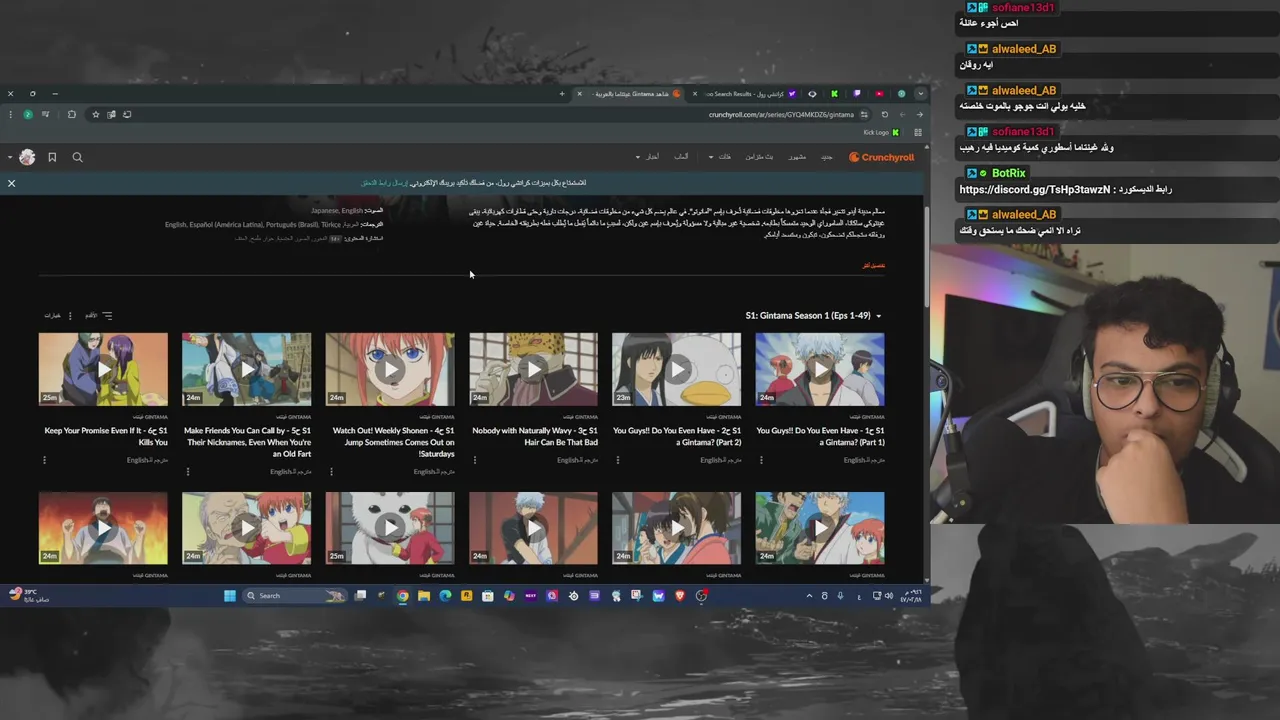Open Keep Your Promise Even If It Kills You title
Screen dimensions: 1280x720
coord(106,436)
